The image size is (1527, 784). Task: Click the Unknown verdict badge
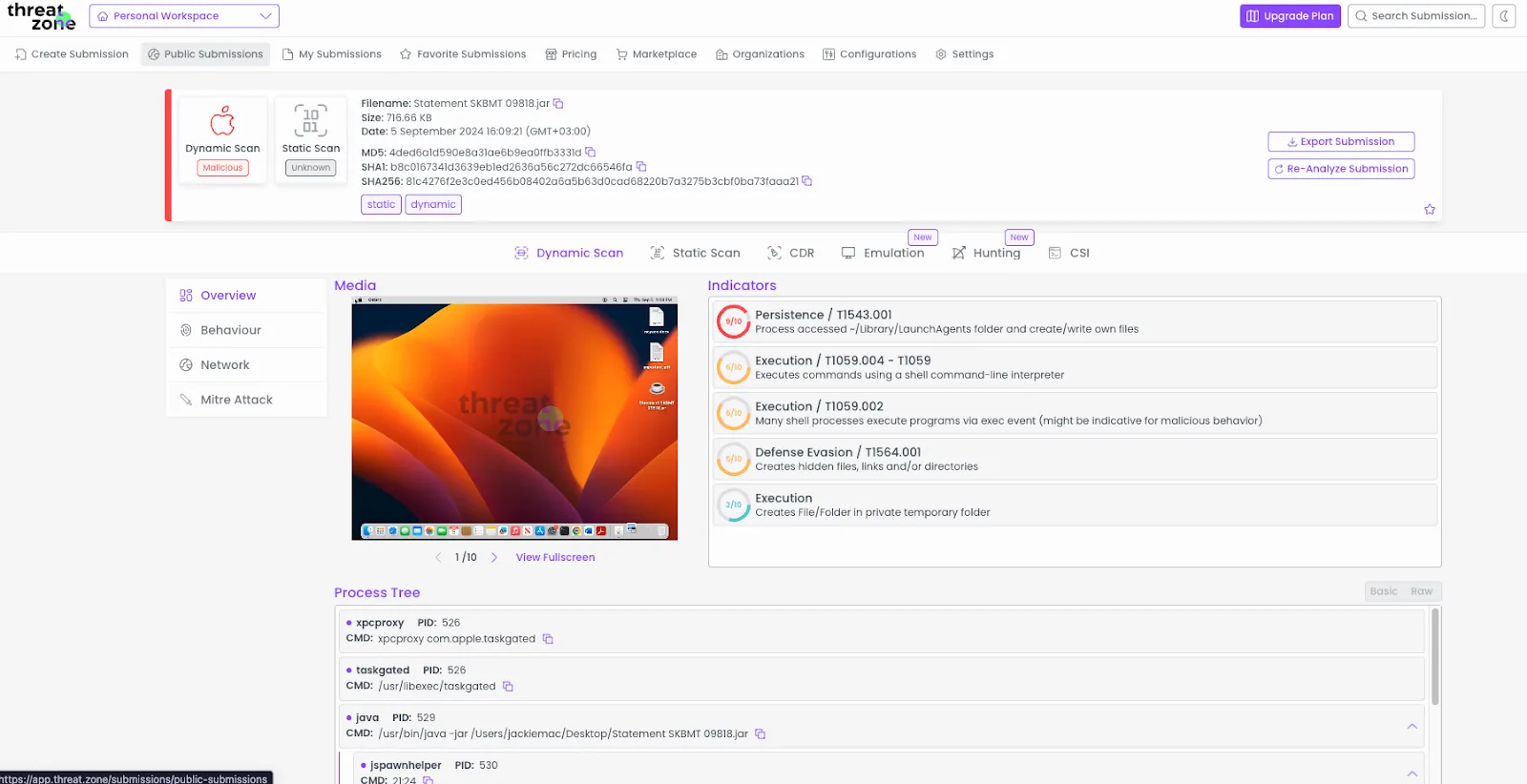click(x=311, y=168)
